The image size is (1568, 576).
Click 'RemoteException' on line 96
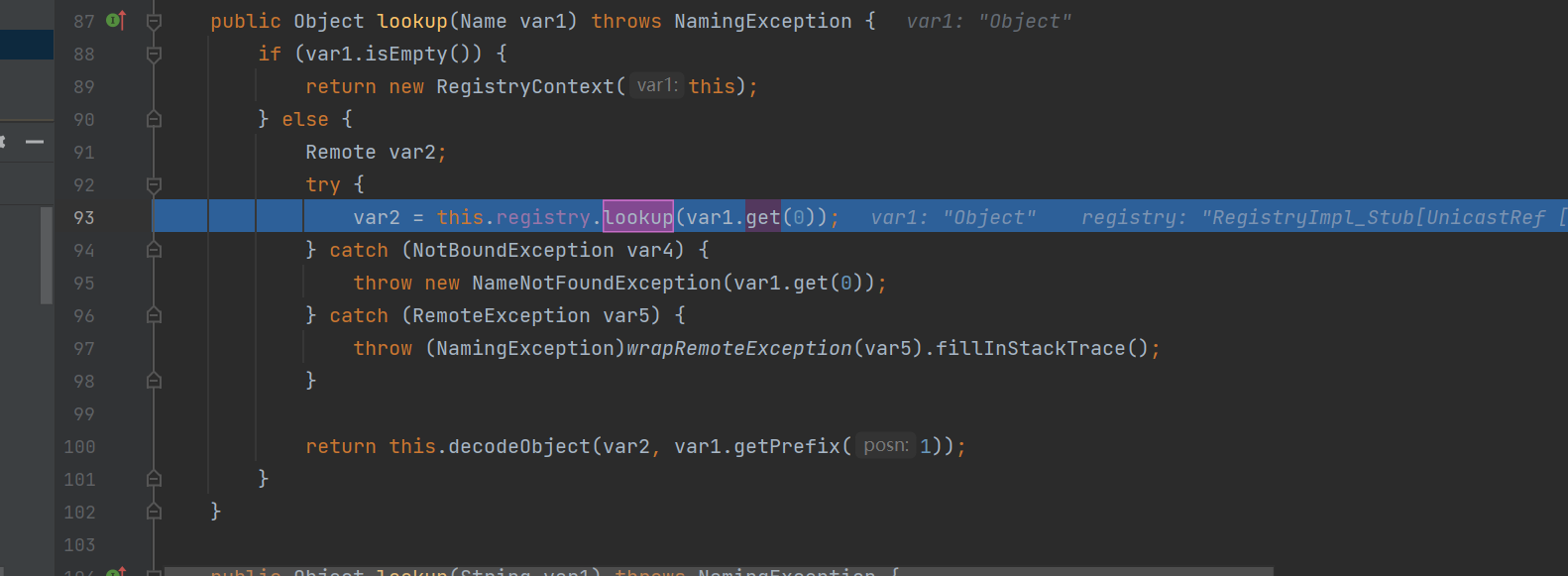coord(502,315)
